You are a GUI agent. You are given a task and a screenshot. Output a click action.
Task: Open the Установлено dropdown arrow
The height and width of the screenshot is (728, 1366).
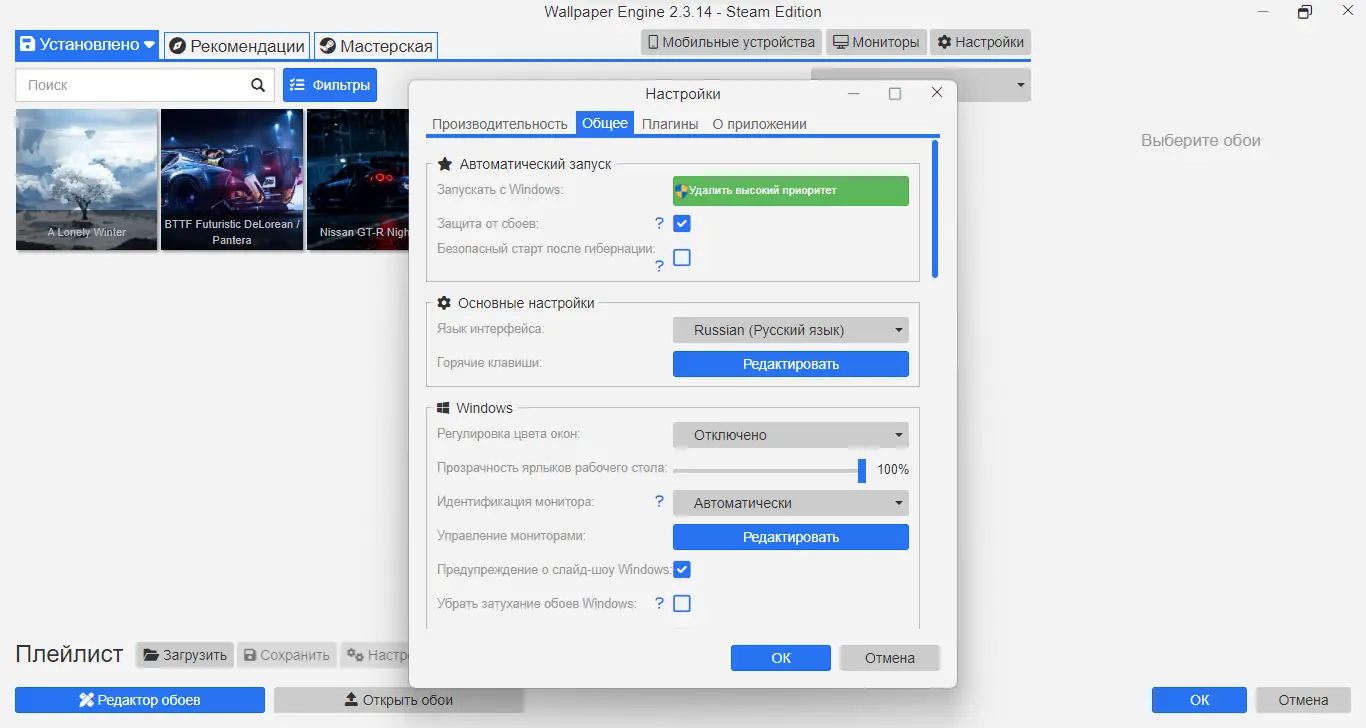(149, 45)
